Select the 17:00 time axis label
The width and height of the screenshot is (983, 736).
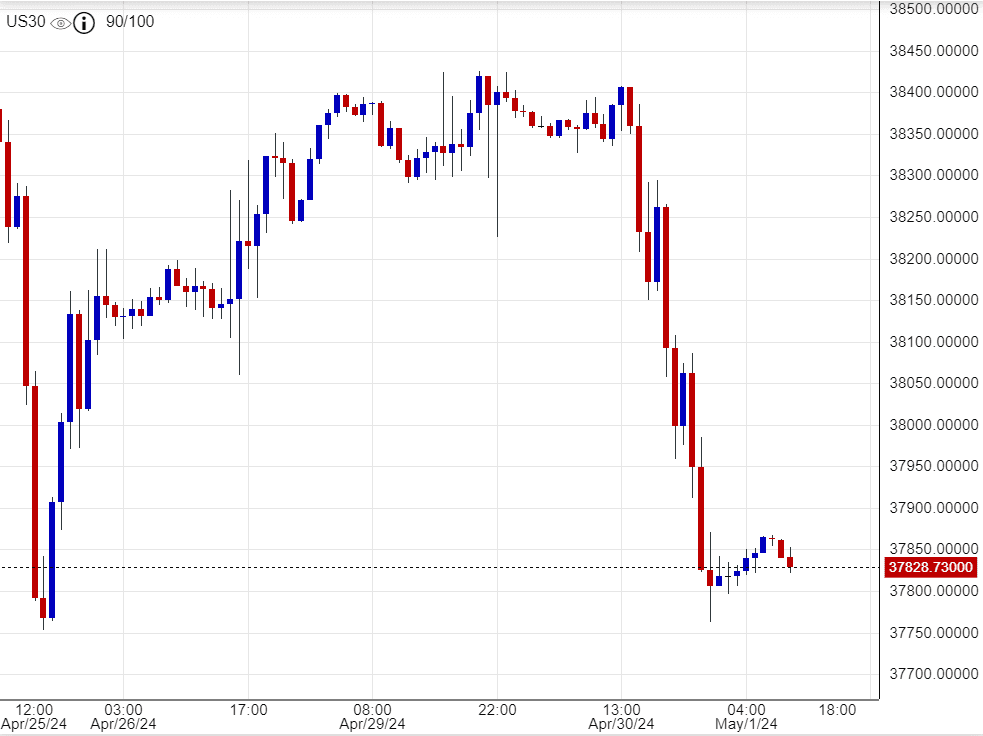(248, 710)
